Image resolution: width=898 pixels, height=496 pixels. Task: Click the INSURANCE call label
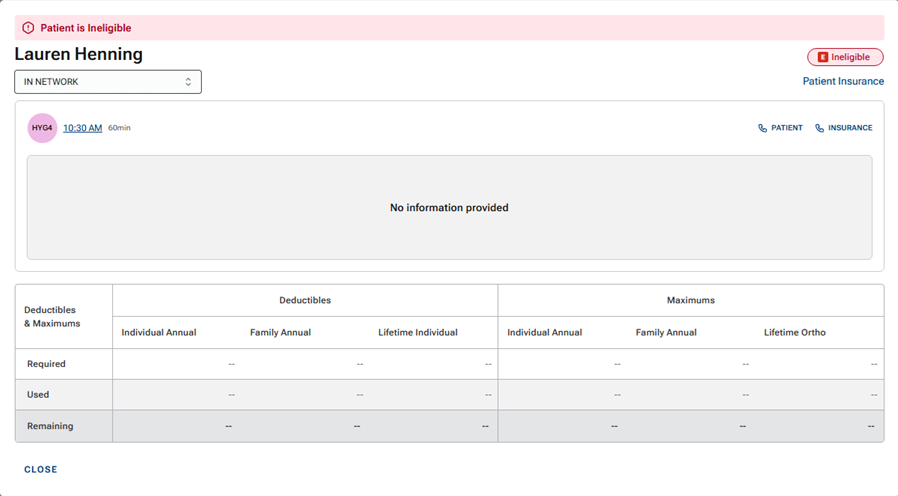point(850,128)
